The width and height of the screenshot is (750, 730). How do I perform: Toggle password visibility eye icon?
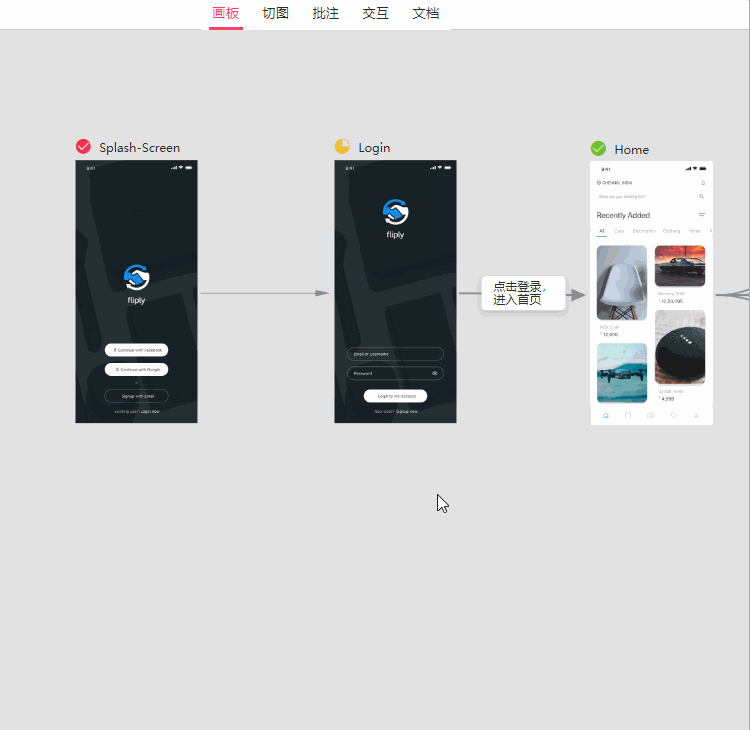click(435, 373)
